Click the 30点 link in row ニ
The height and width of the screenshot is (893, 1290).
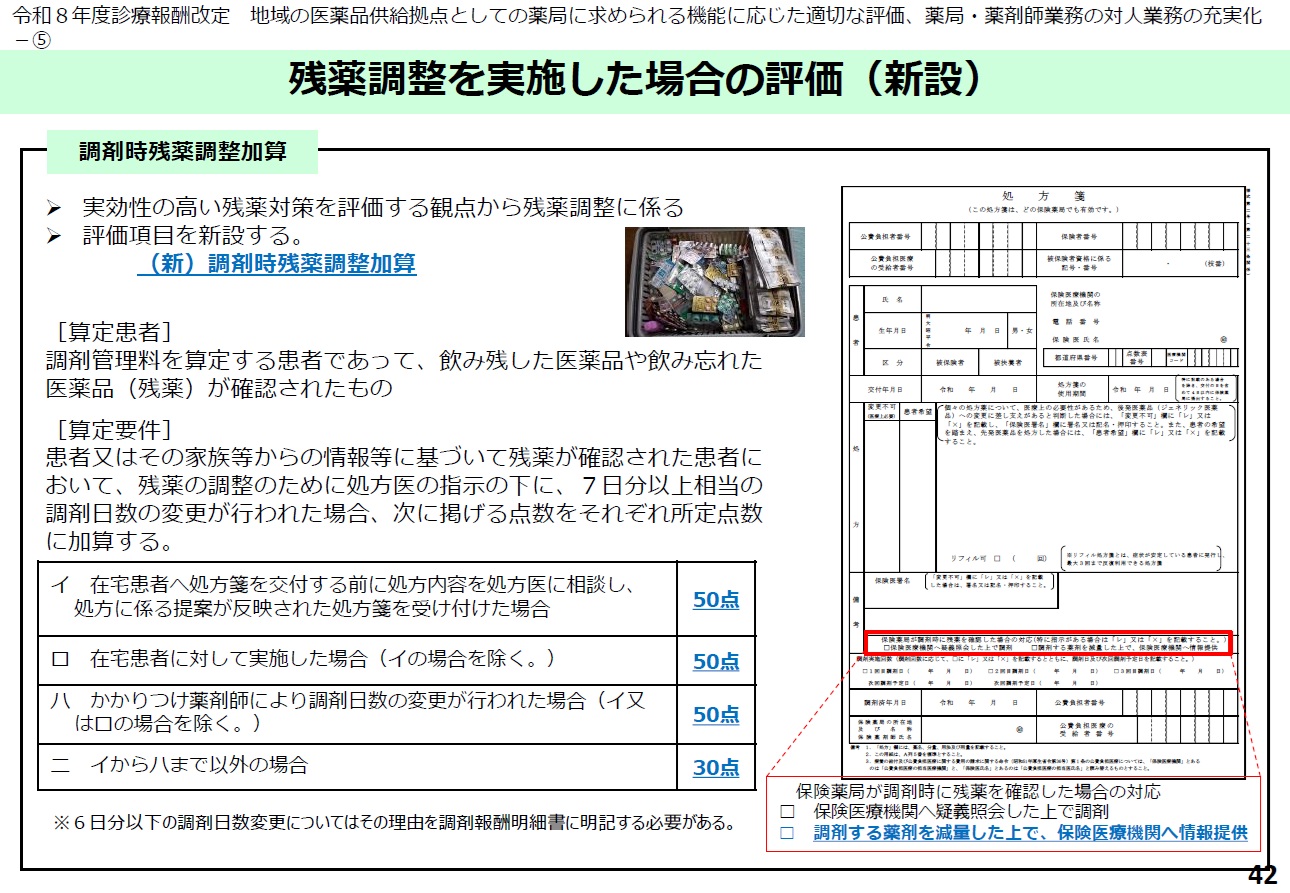click(716, 767)
